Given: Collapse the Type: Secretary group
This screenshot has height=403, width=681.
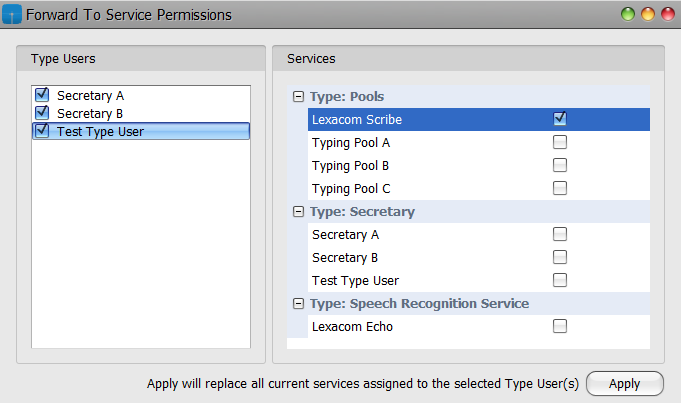Looking at the screenshot, I should click(298, 211).
